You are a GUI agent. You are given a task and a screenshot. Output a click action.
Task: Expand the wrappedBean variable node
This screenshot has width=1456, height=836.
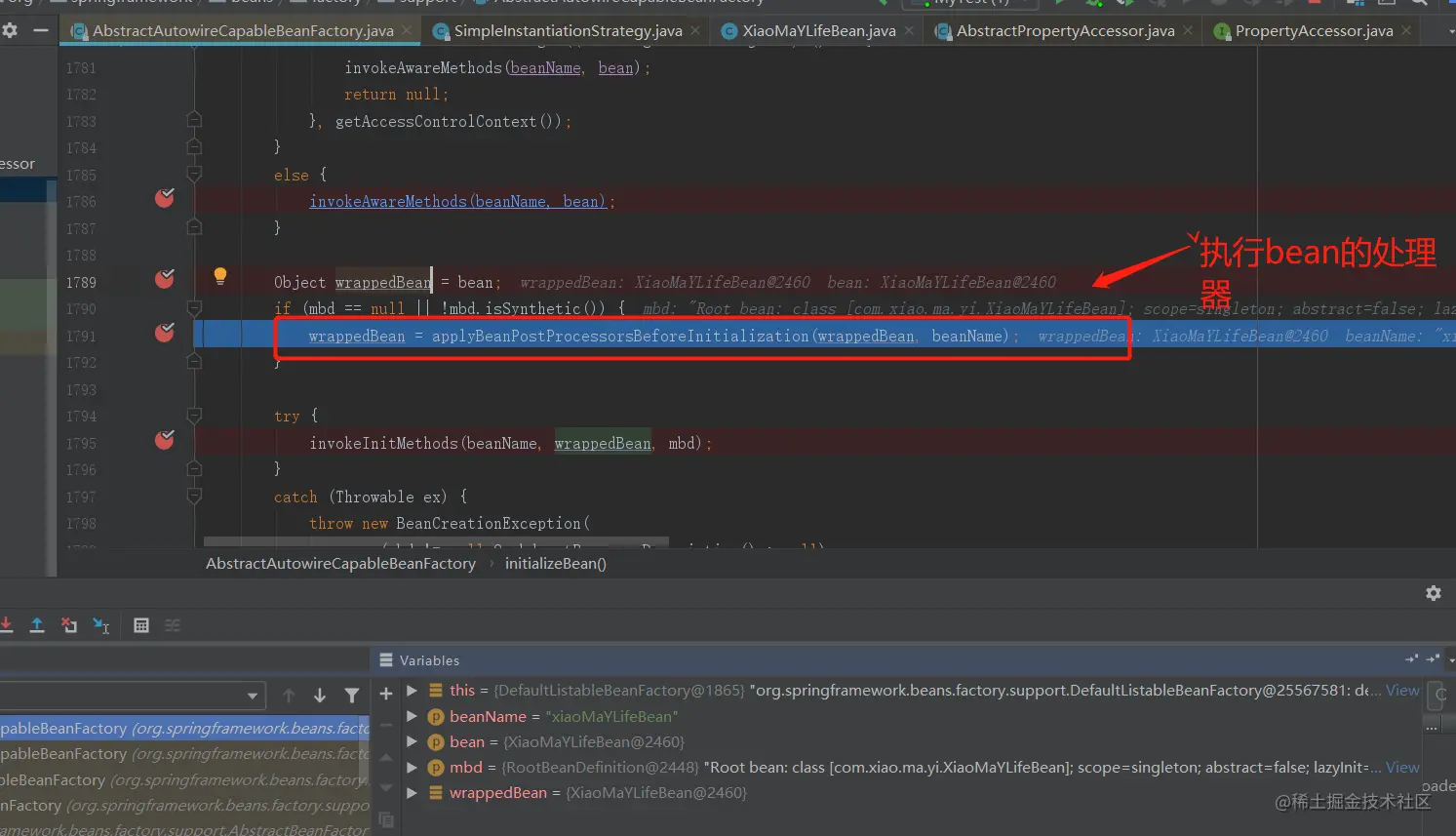[x=412, y=793]
